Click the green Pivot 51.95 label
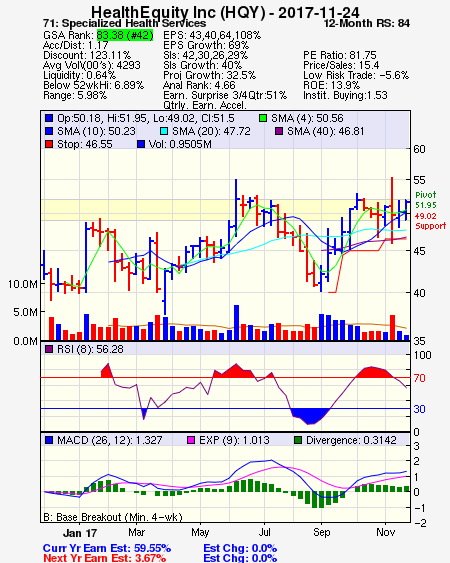The image size is (450, 563). (426, 200)
